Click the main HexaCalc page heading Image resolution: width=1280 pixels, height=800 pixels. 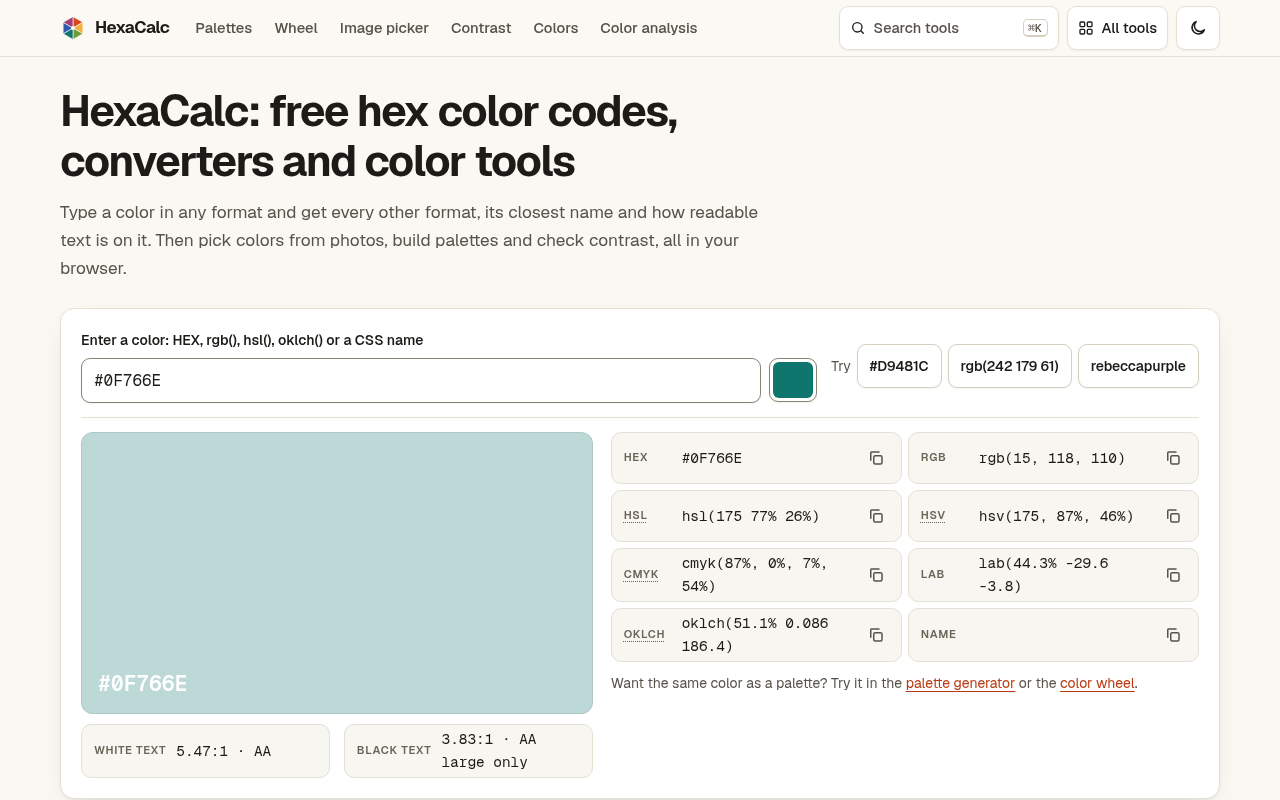click(x=369, y=136)
